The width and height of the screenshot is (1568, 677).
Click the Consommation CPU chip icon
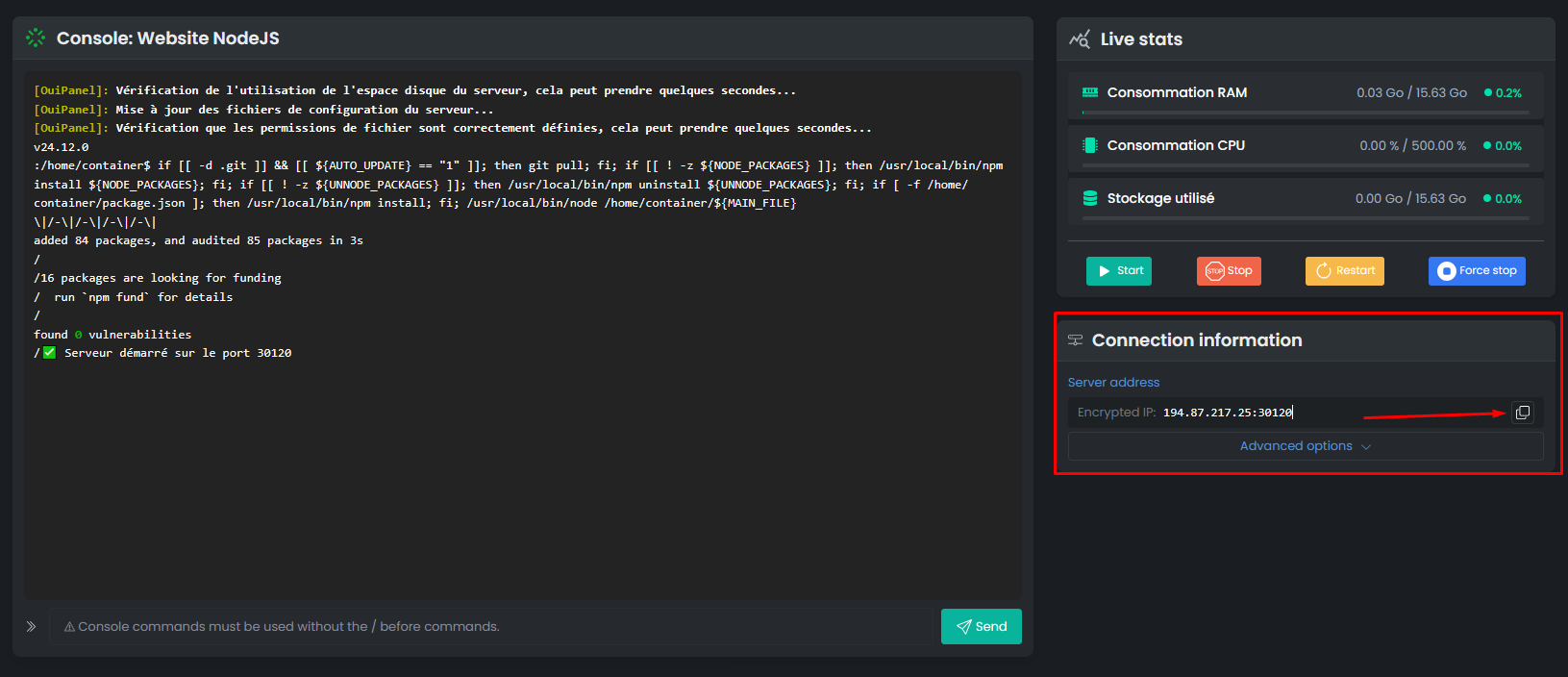(1089, 145)
